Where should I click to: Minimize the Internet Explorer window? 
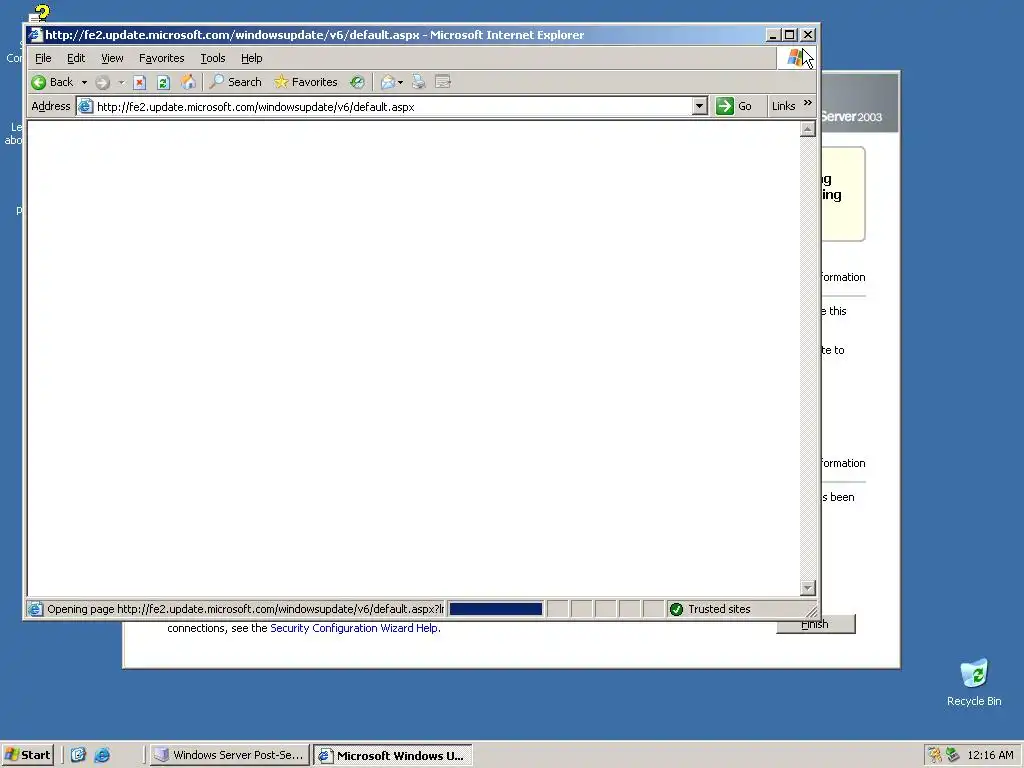click(773, 35)
